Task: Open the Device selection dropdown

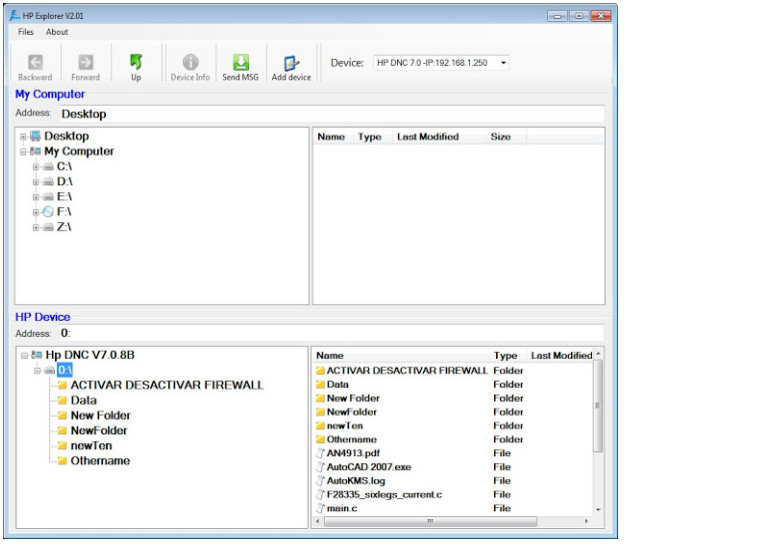Action: [x=503, y=63]
